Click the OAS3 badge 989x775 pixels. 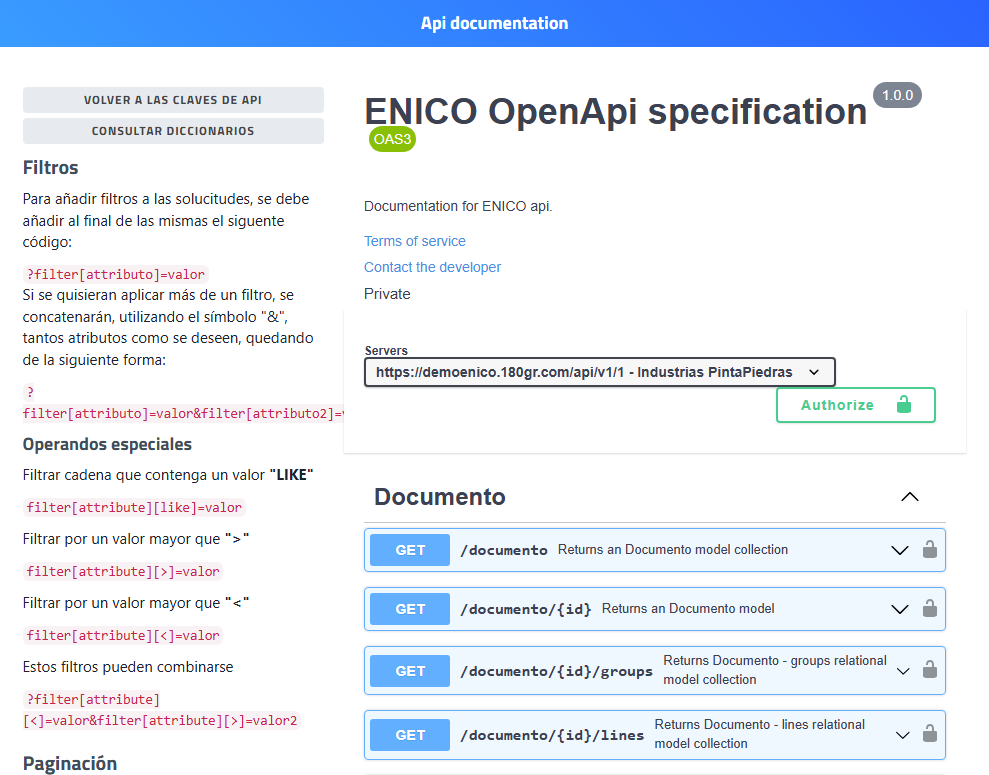(392, 139)
